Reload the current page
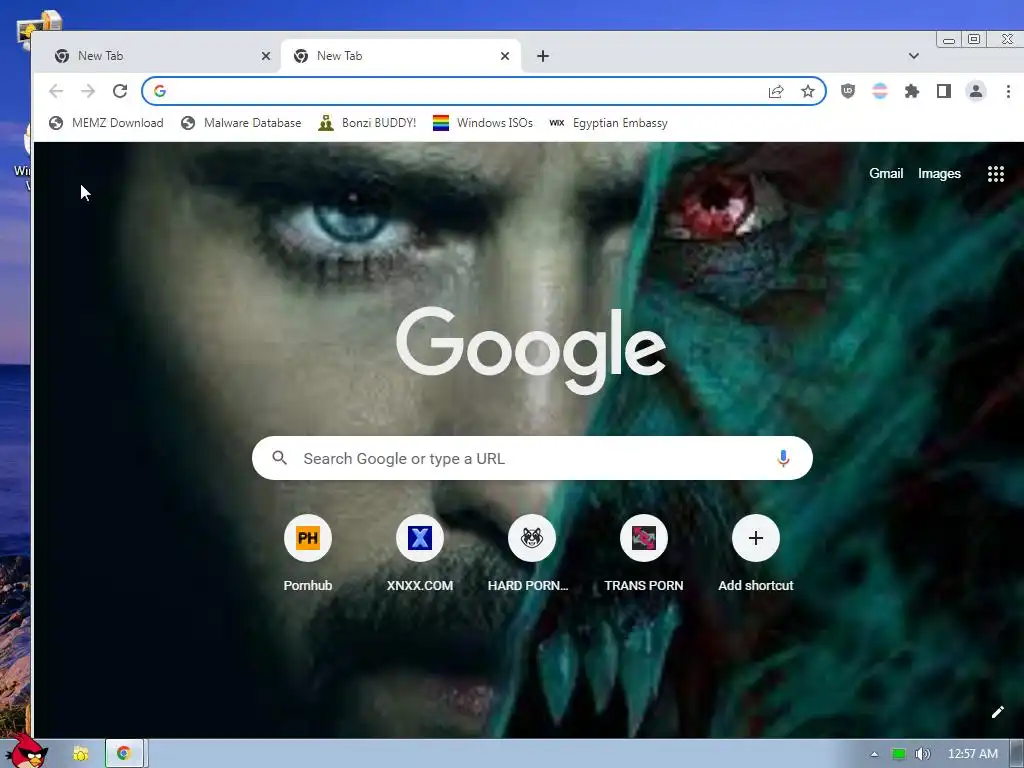The image size is (1024, 768). click(120, 91)
